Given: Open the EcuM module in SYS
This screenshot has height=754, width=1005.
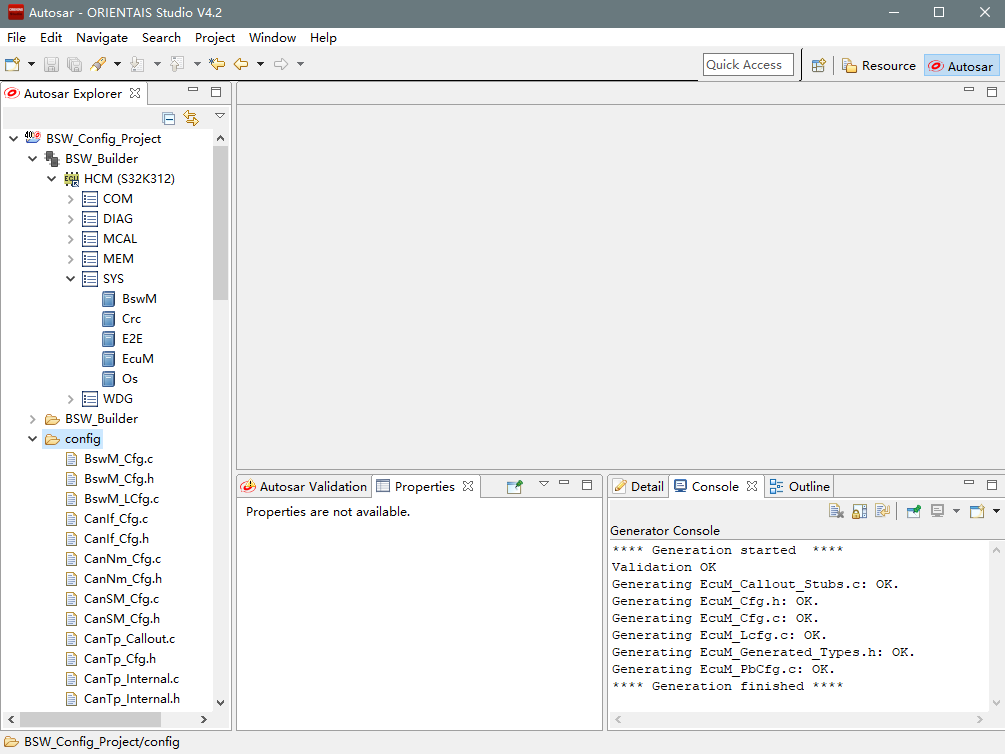Looking at the screenshot, I should tap(137, 359).
